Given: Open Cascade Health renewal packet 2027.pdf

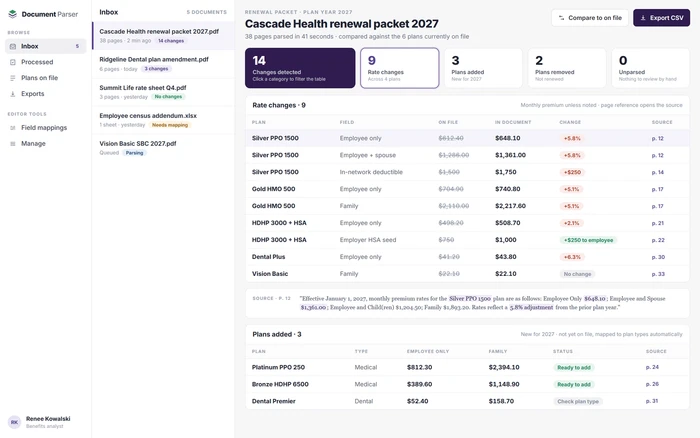Looking at the screenshot, I should click(x=163, y=36).
